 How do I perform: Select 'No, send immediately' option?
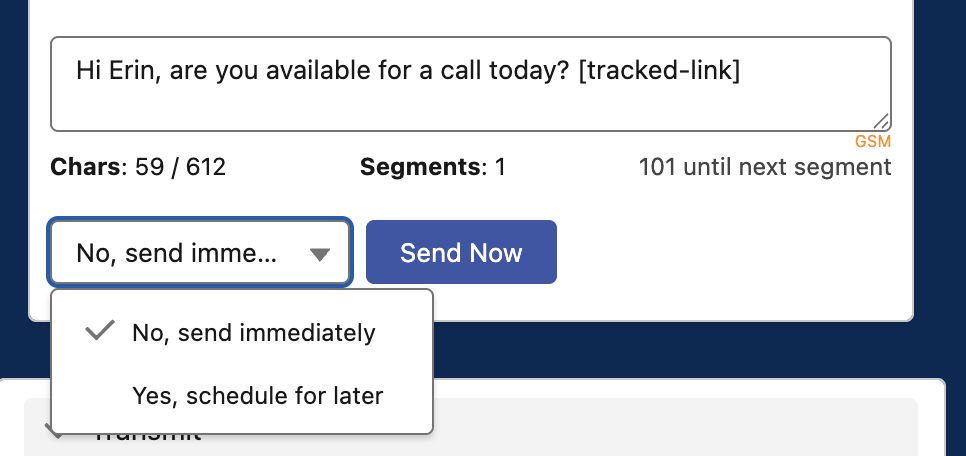[253, 333]
